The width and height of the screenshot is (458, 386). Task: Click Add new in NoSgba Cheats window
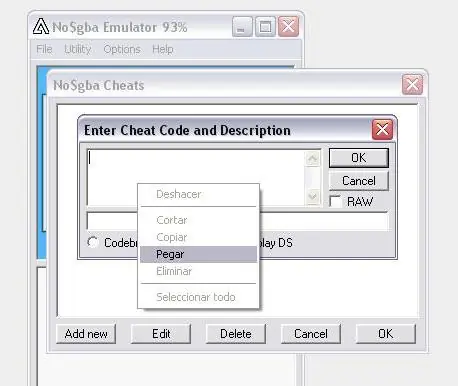click(x=86, y=334)
